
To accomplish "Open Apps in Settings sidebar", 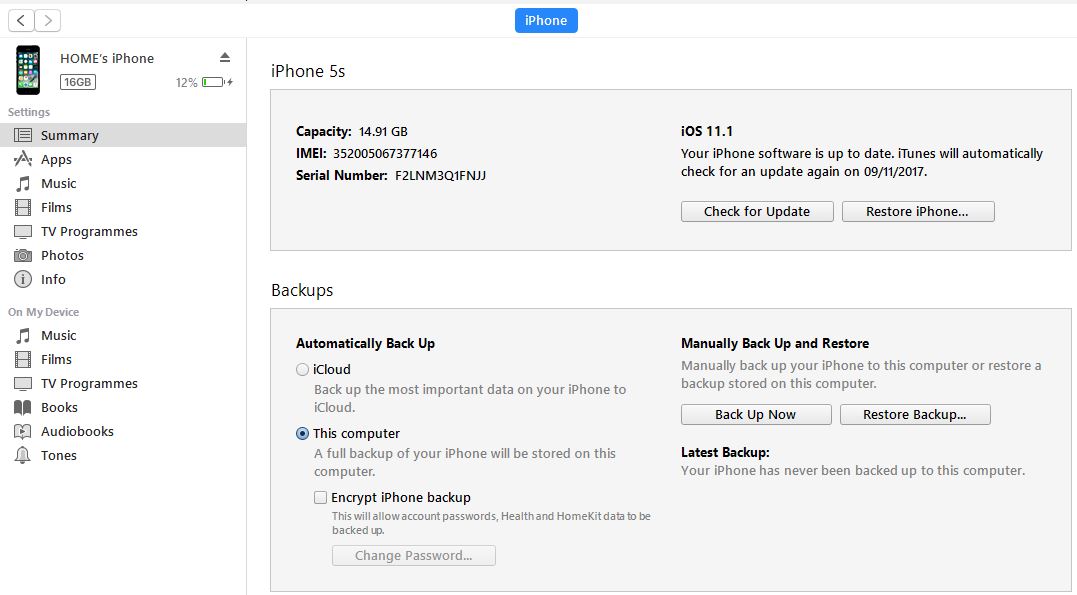I will [x=56, y=159].
